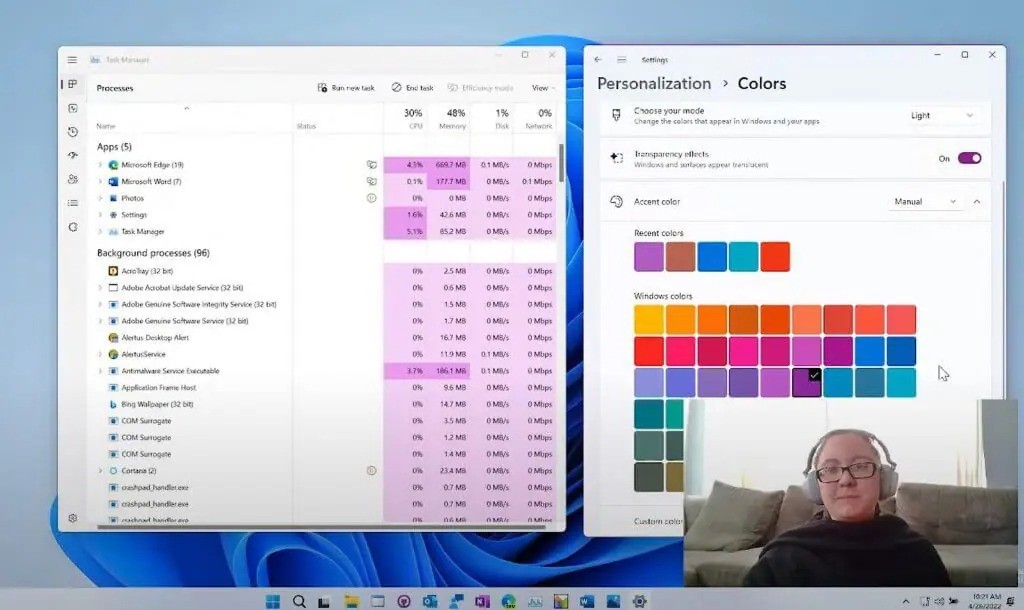Sort processes by the Memory column
Image resolution: width=1024 pixels, height=610 pixels.
455,119
